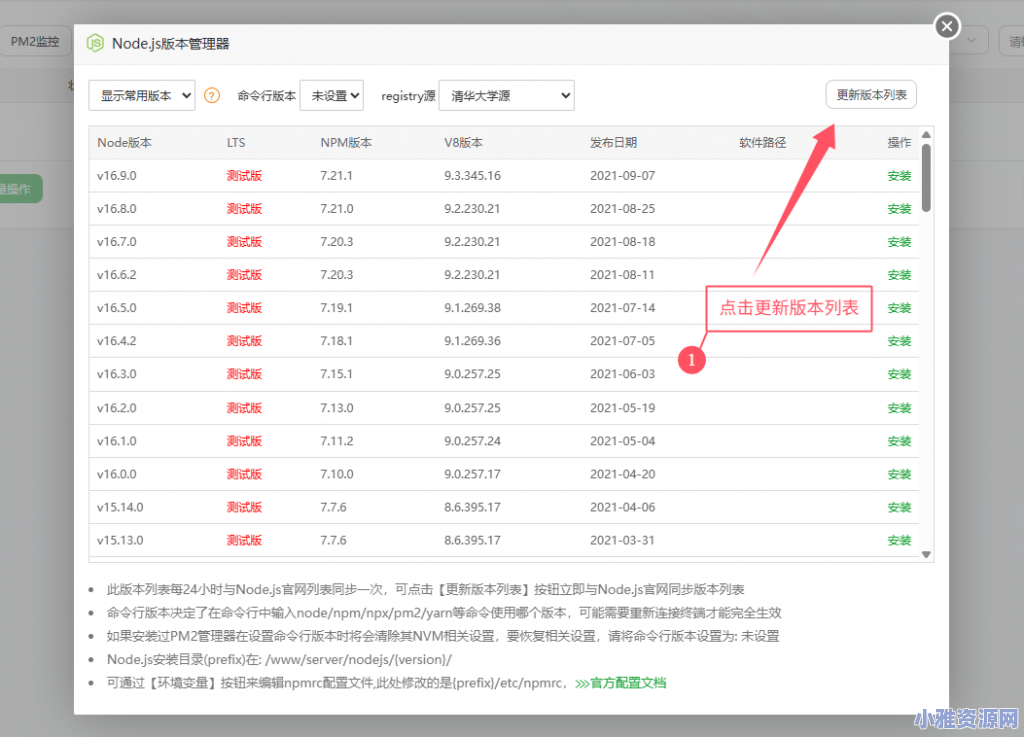Viewport: 1024px width, 737px height.
Task: Close the Node.js版本管理器 dialog
Action: tap(946, 26)
